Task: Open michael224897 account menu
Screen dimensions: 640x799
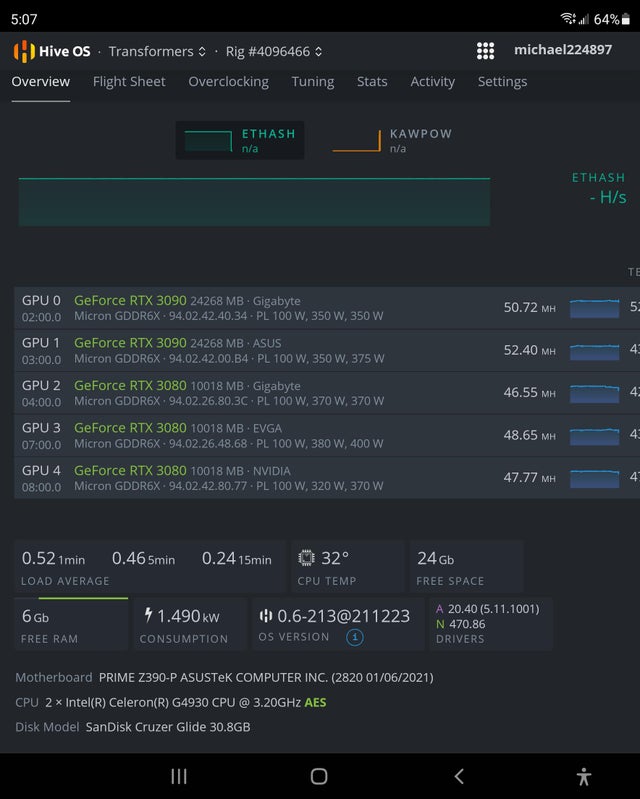Action: tap(563, 50)
